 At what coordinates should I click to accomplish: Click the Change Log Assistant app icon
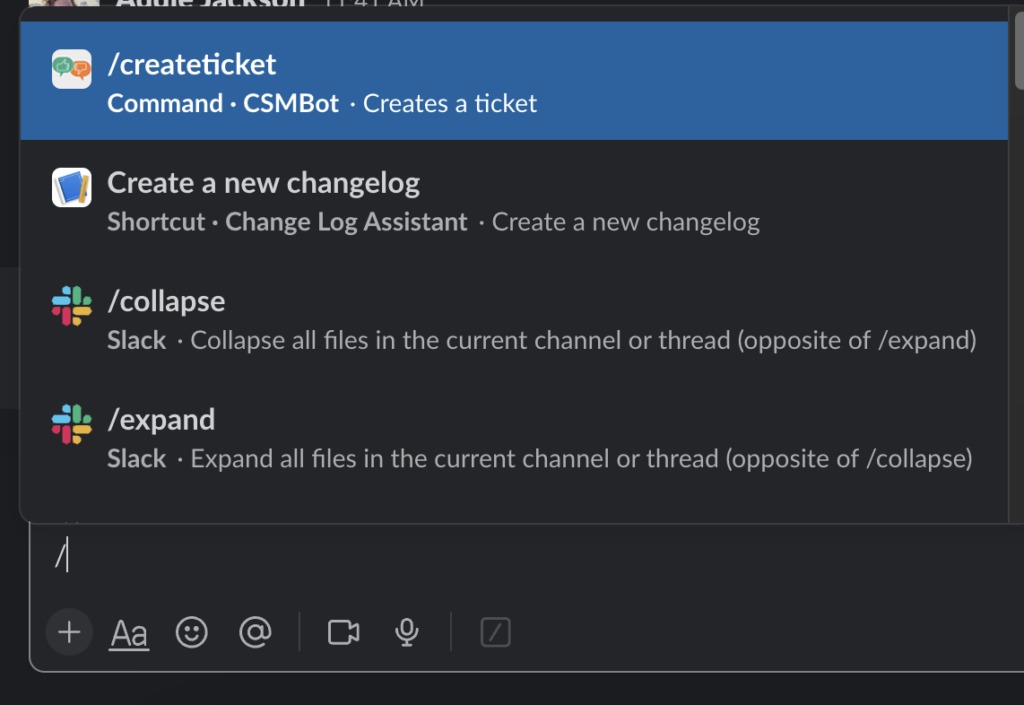click(71, 188)
